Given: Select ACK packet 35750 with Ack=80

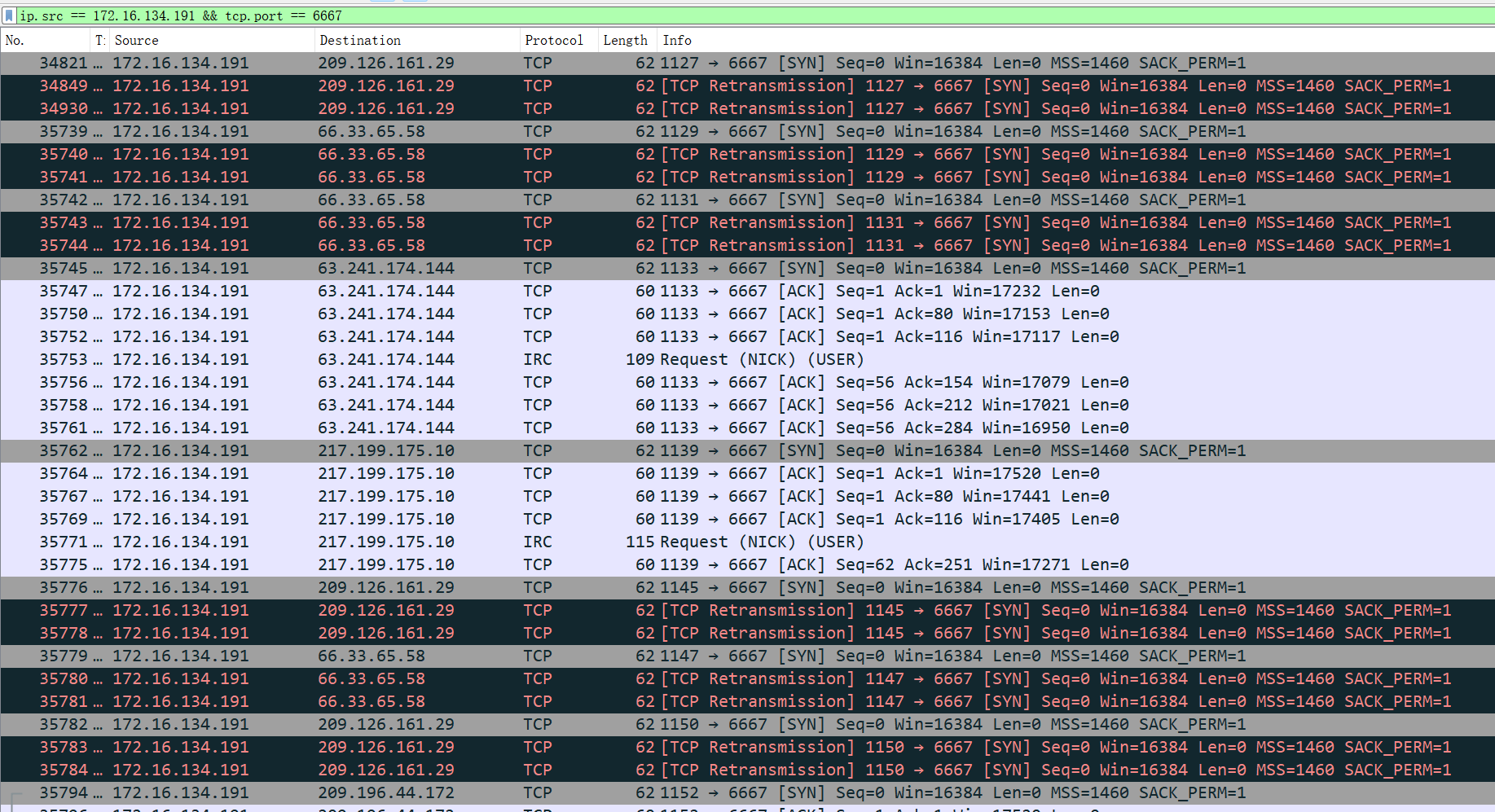Looking at the screenshot, I should pos(747,314).
